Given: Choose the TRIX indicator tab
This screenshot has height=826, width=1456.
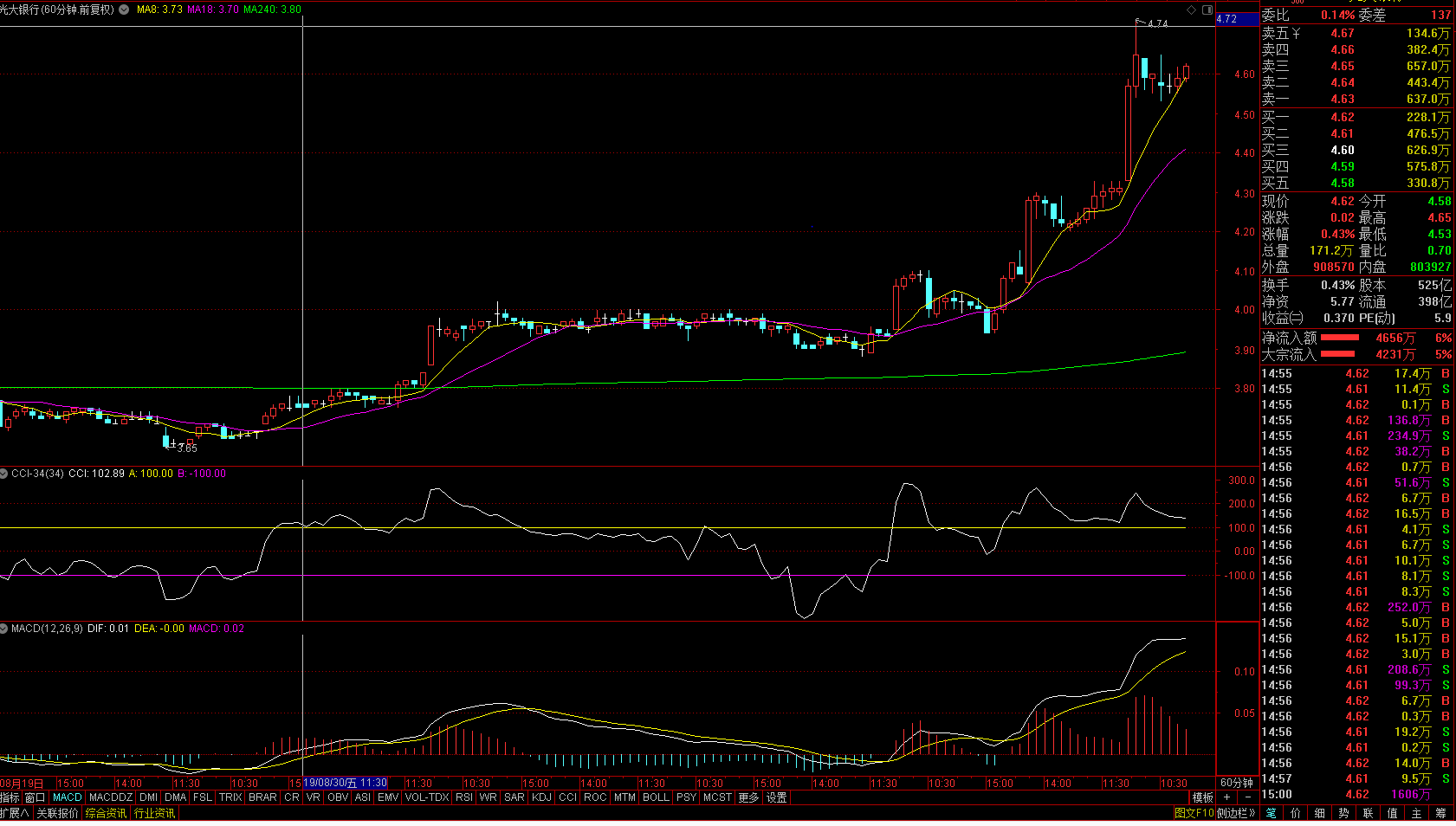Looking at the screenshot, I should click(x=230, y=797).
